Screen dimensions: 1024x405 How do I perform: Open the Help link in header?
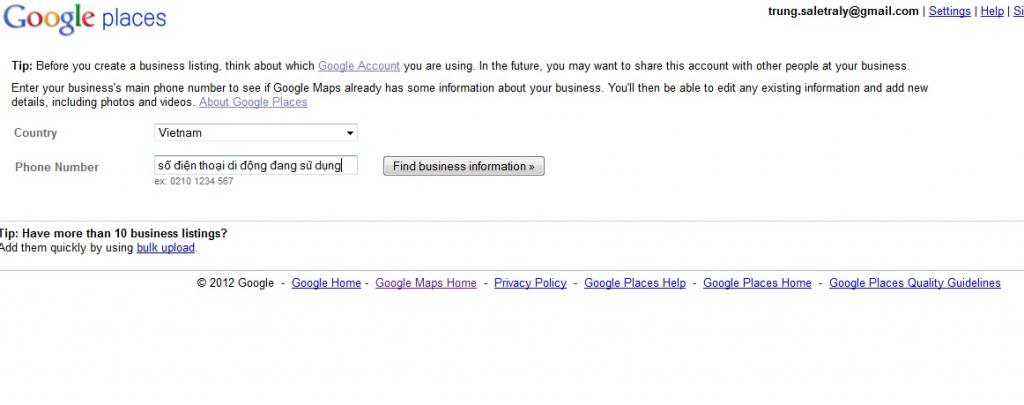click(992, 11)
